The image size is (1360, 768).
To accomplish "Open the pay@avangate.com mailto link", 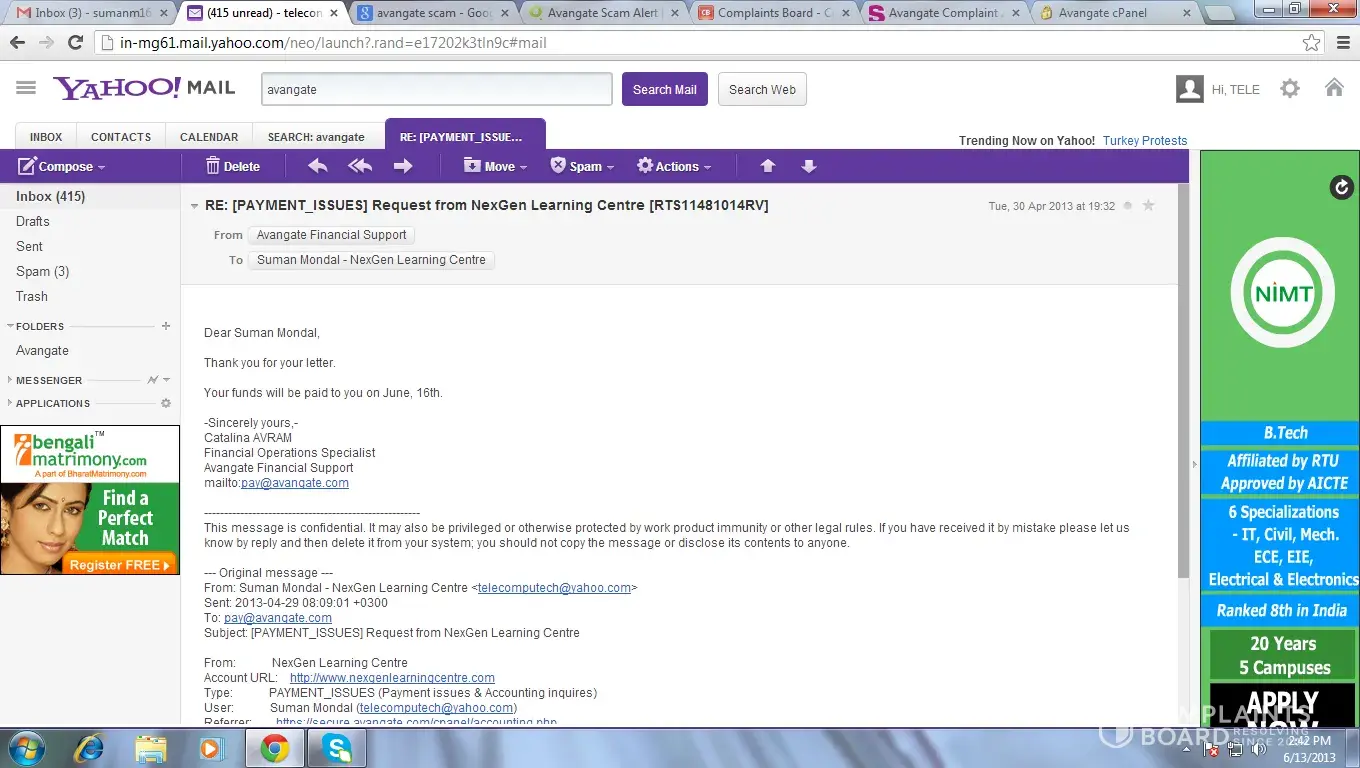I will tap(295, 483).
